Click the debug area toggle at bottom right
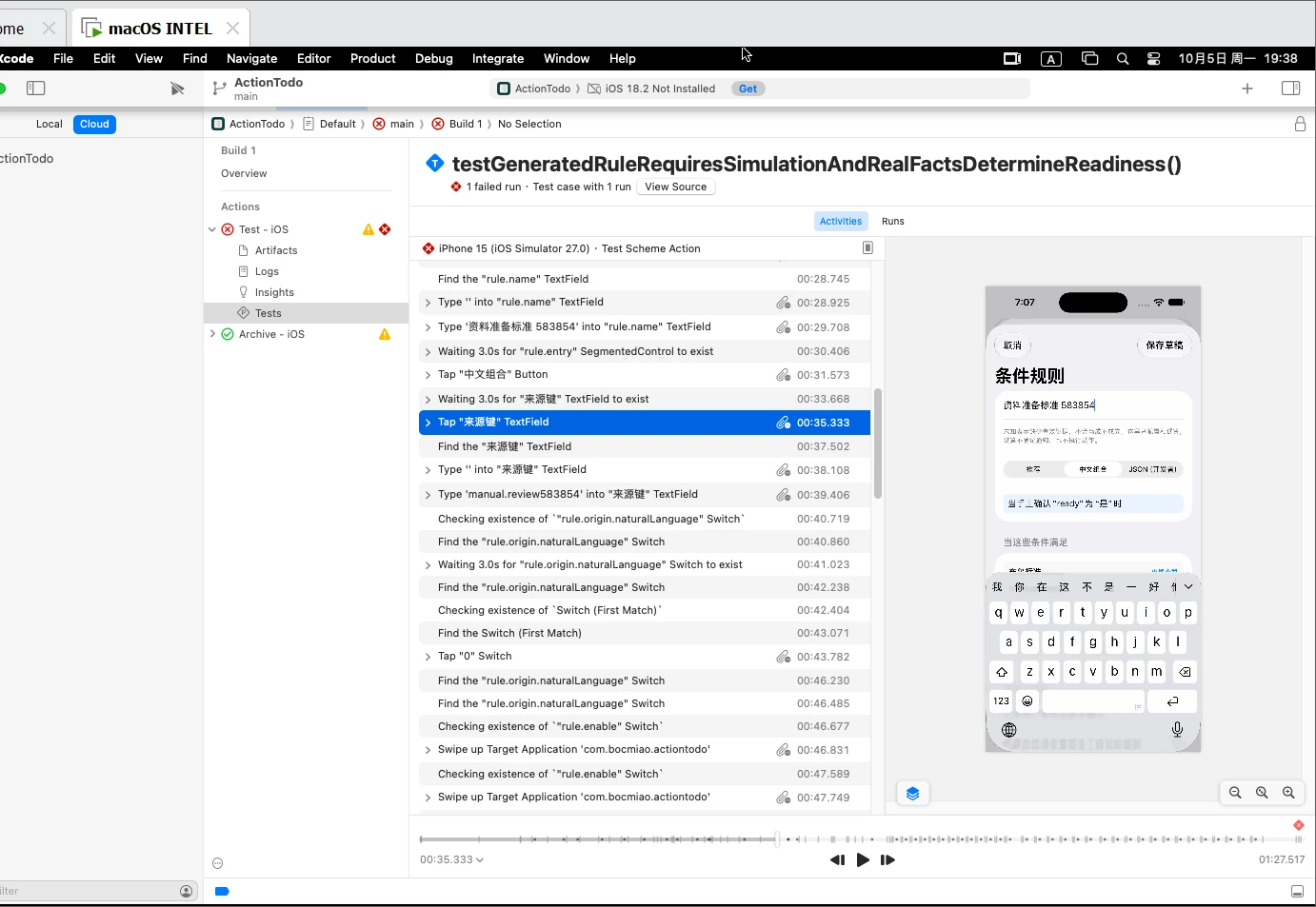This screenshot has height=907, width=1316. [1297, 892]
